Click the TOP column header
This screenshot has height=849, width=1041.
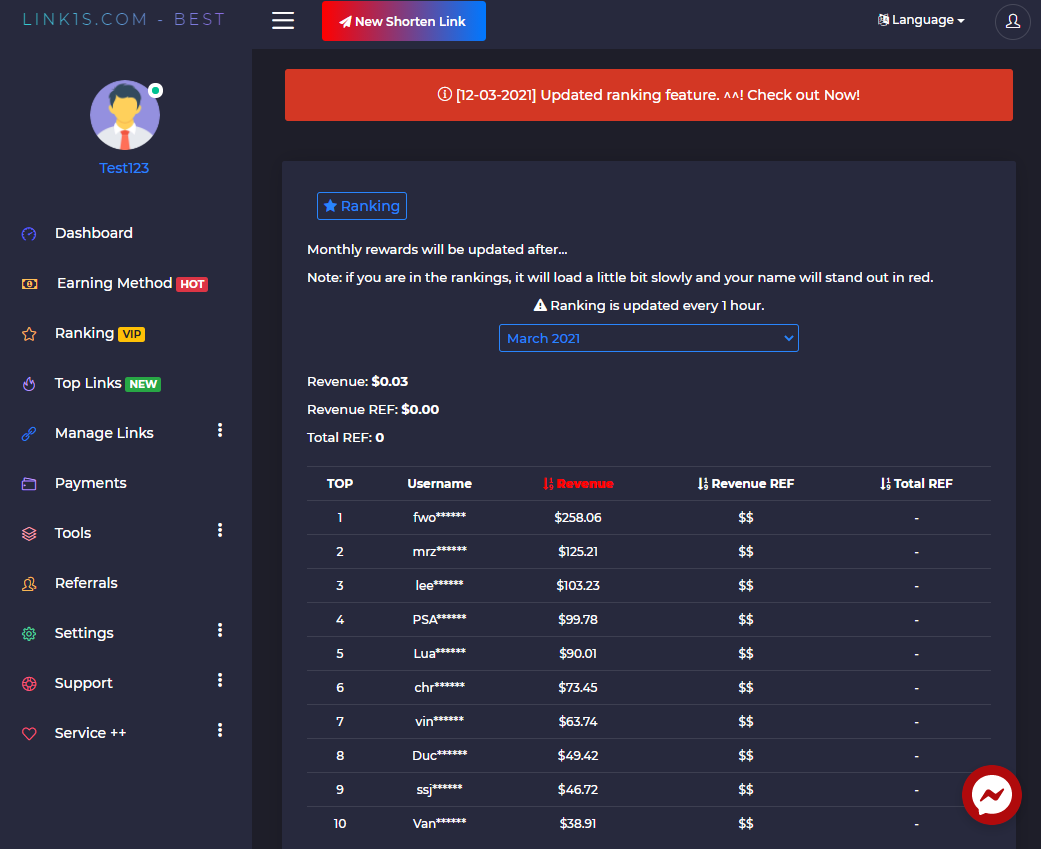(340, 484)
